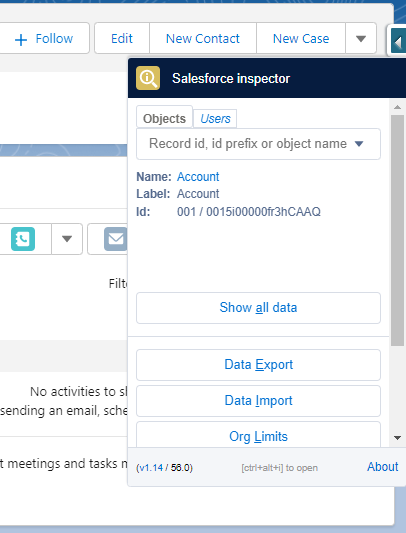This screenshot has height=533, width=406.
Task: Click the v1.14 version link
Action: pos(150,468)
